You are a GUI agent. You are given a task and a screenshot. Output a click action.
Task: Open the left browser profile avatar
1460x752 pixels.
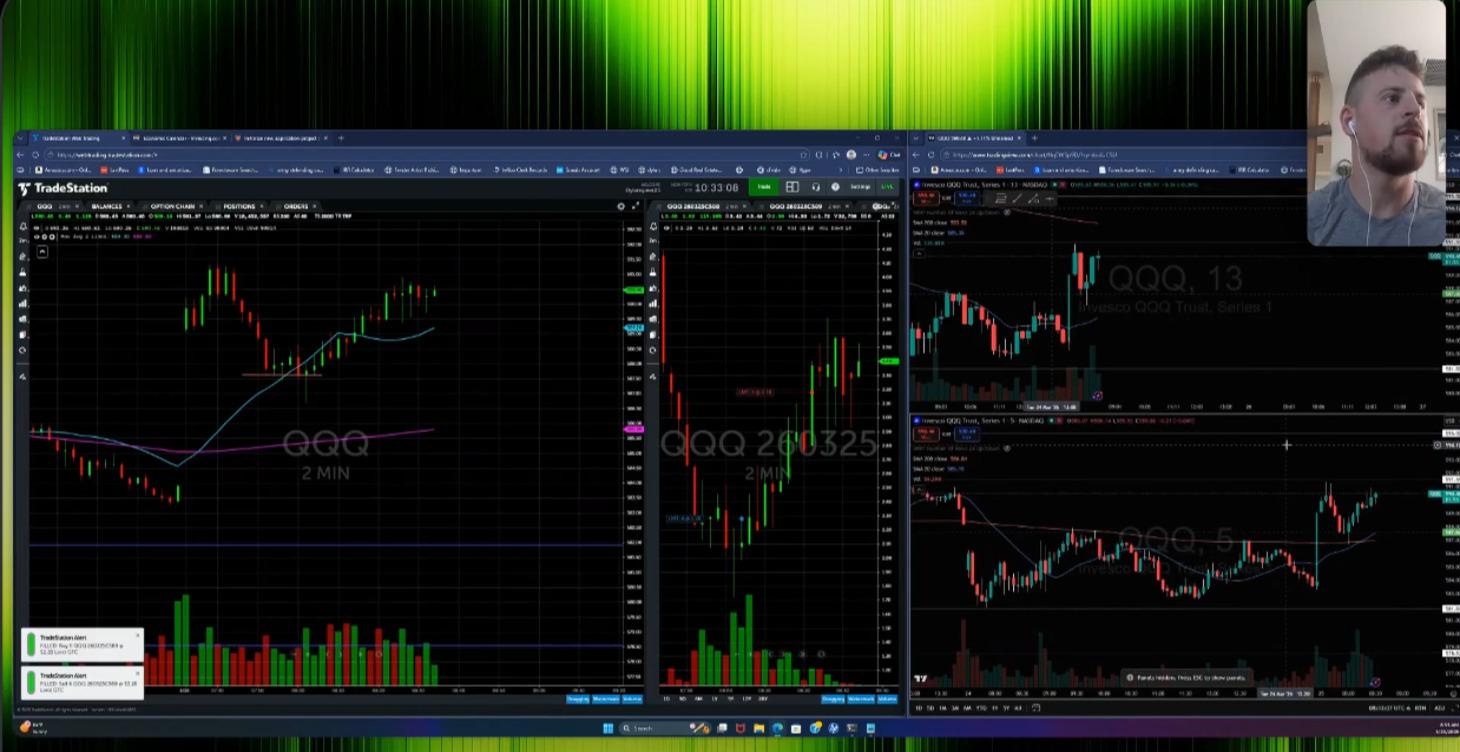851,155
